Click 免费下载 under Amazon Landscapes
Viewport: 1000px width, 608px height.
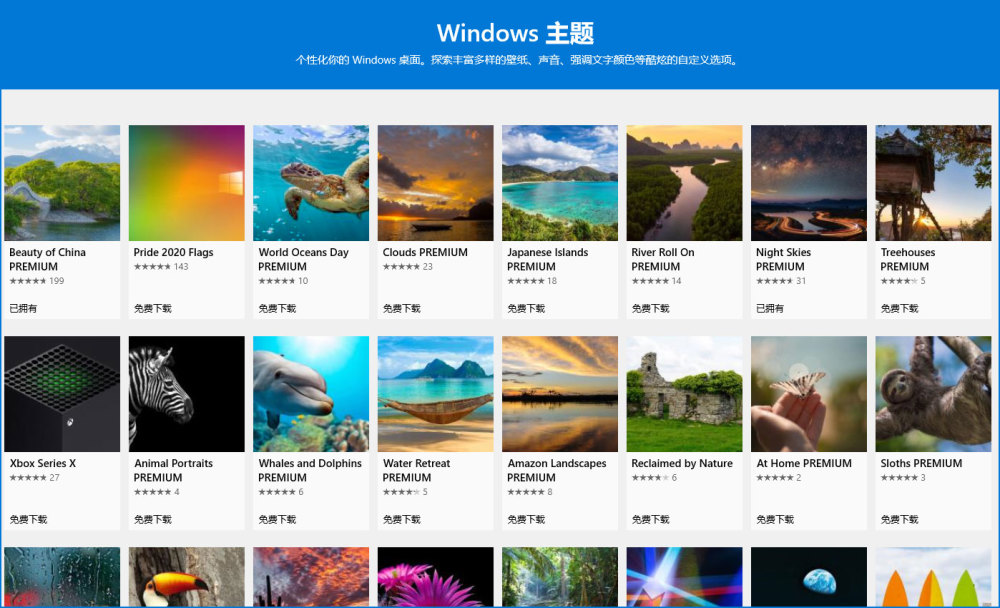pyautogui.click(x=526, y=519)
